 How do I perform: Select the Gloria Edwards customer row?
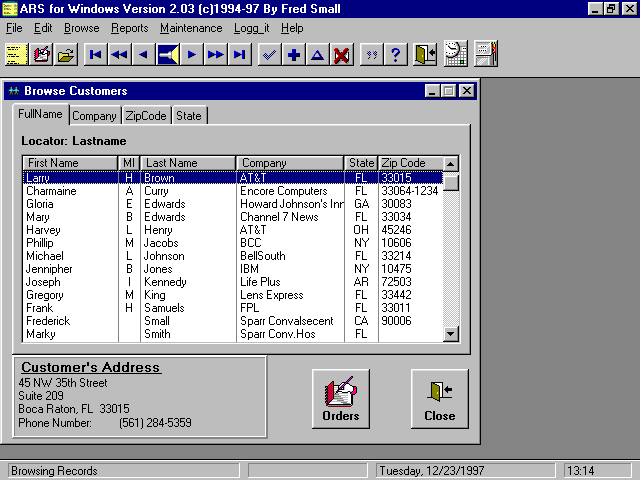pos(200,204)
